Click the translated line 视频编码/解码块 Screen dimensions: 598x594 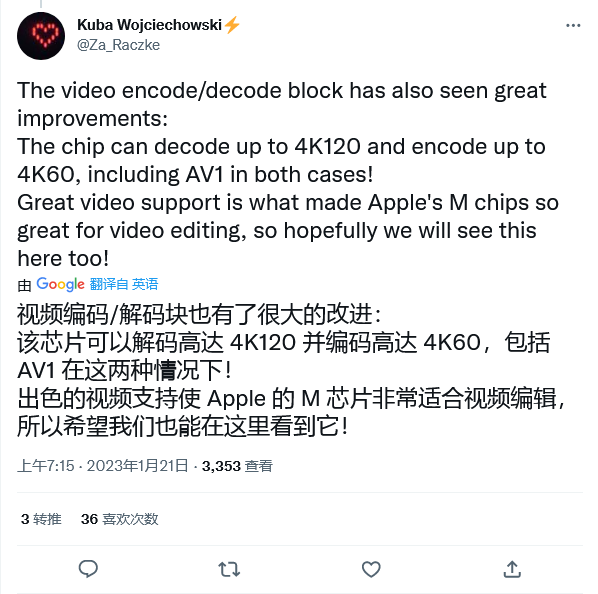199,315
